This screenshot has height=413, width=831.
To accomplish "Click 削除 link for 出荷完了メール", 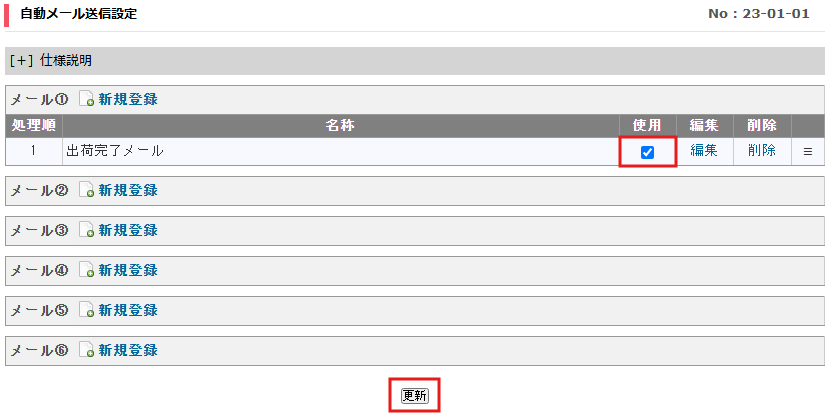I will pyautogui.click(x=762, y=151).
